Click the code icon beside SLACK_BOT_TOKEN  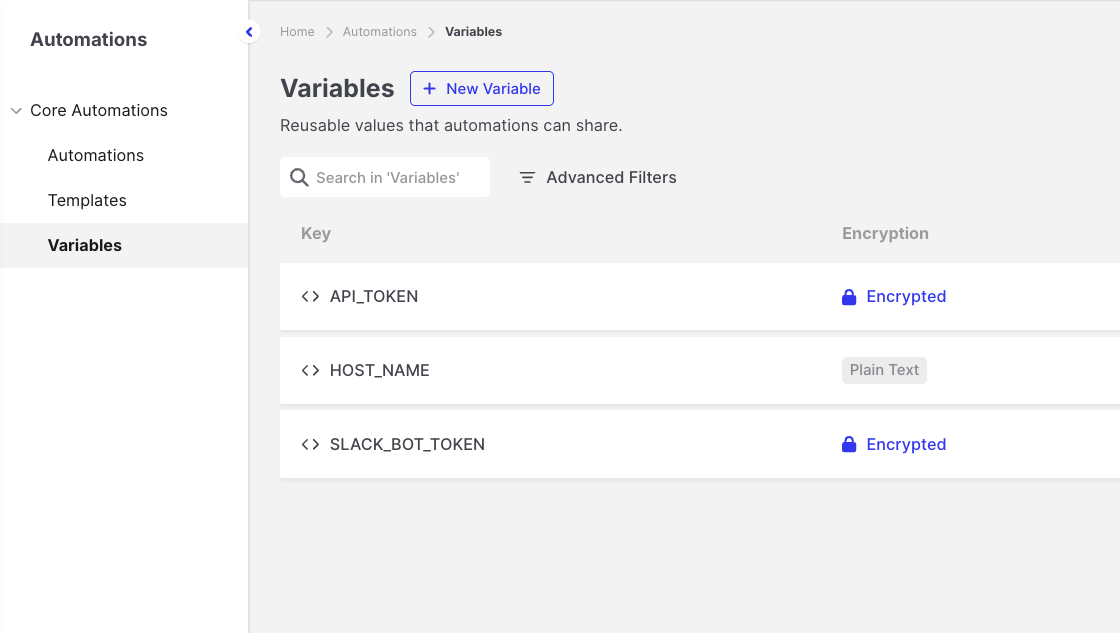(x=310, y=444)
